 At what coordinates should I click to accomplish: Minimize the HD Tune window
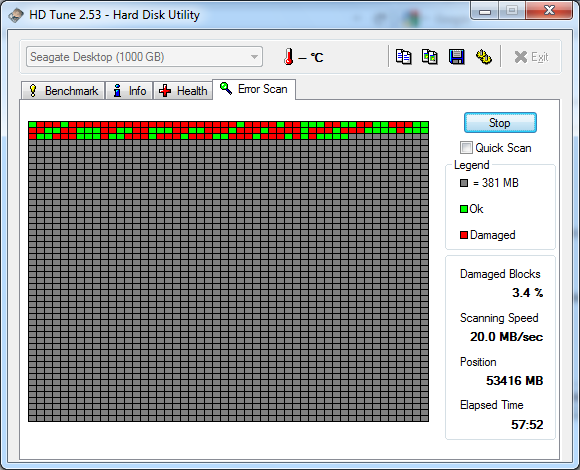point(485,11)
